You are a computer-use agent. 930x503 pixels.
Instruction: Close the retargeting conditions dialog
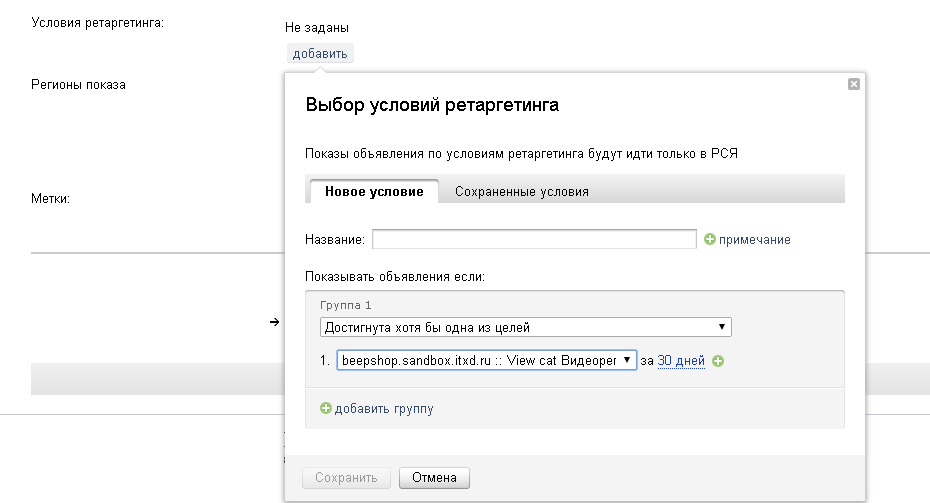[853, 84]
